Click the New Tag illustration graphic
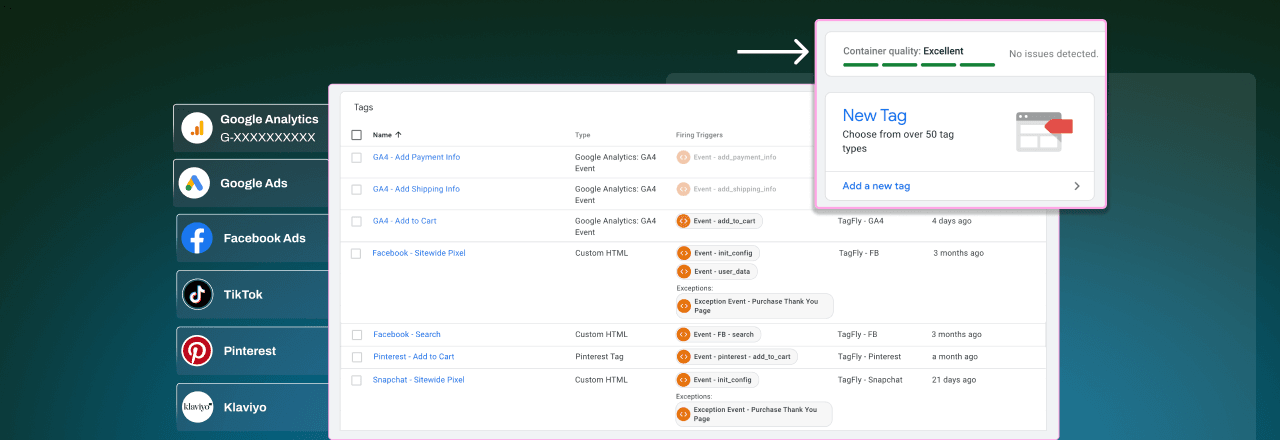 pyautogui.click(x=1044, y=131)
